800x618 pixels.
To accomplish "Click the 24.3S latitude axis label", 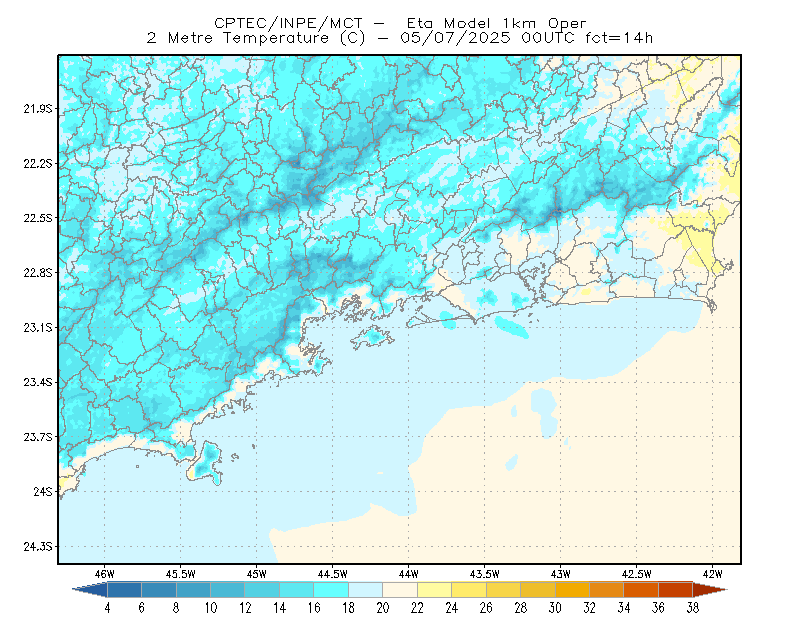I will pos(38,547).
